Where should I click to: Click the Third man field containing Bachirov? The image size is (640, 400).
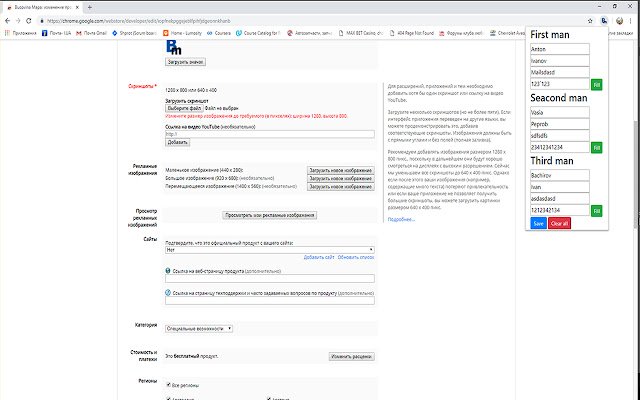560,175
